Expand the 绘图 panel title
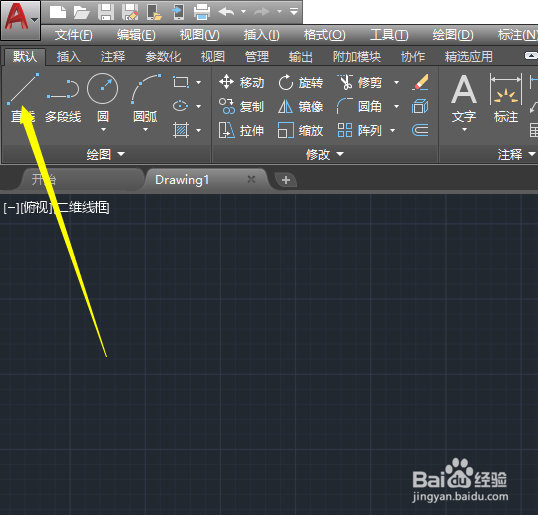Screen dimensions: 538x515 pos(106,154)
